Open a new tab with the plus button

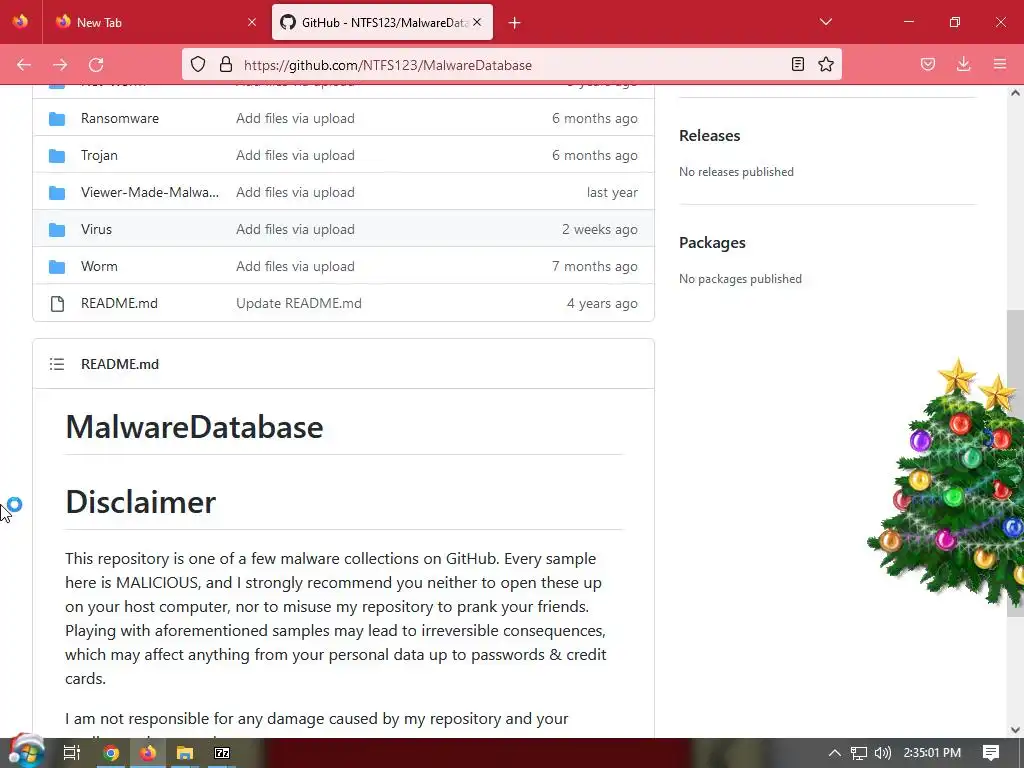pyautogui.click(x=515, y=23)
